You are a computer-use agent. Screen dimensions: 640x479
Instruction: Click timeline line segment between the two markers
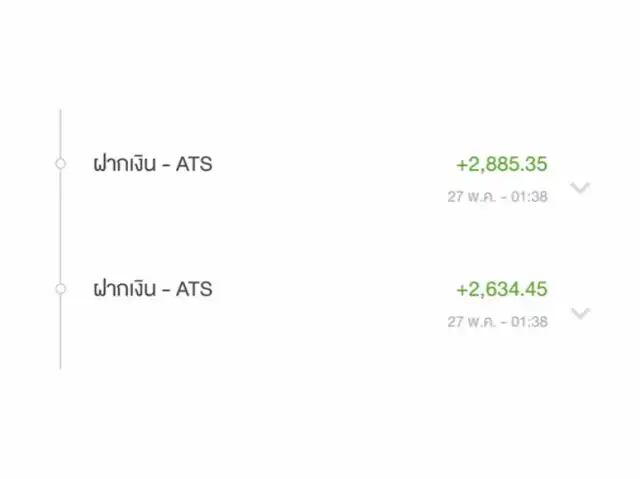click(60, 226)
